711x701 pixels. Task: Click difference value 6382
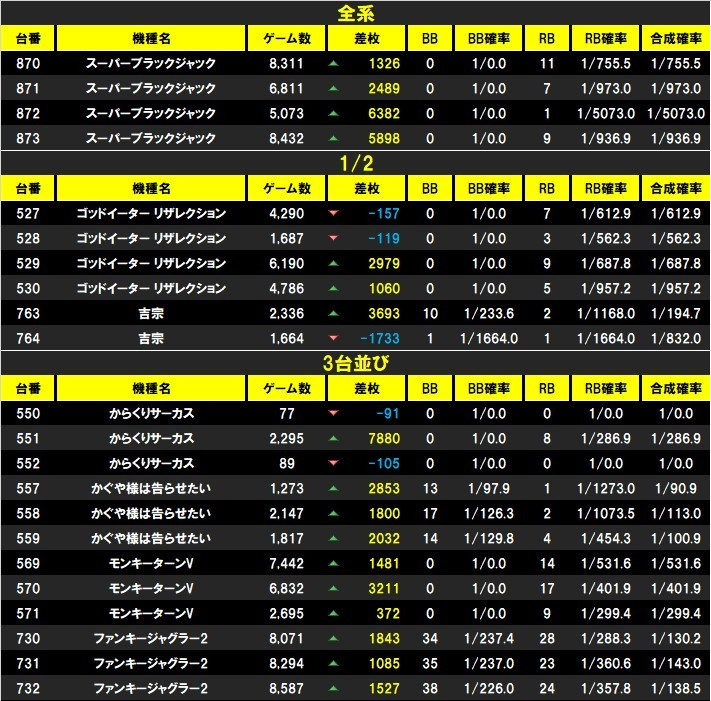(x=384, y=113)
